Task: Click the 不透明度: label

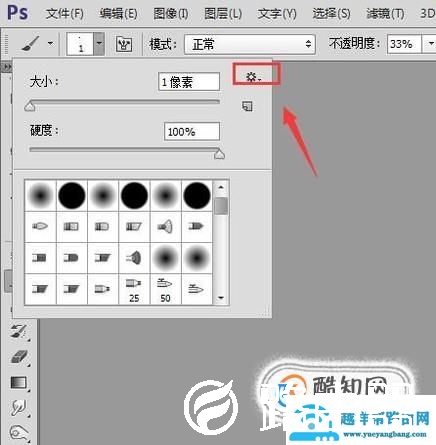Action: point(355,43)
